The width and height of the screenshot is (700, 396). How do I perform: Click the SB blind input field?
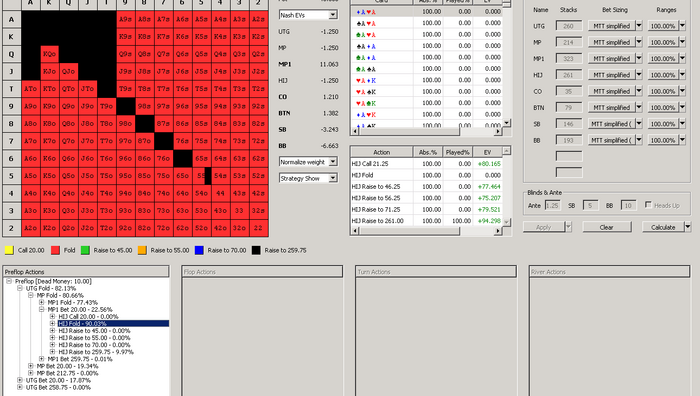[590, 205]
